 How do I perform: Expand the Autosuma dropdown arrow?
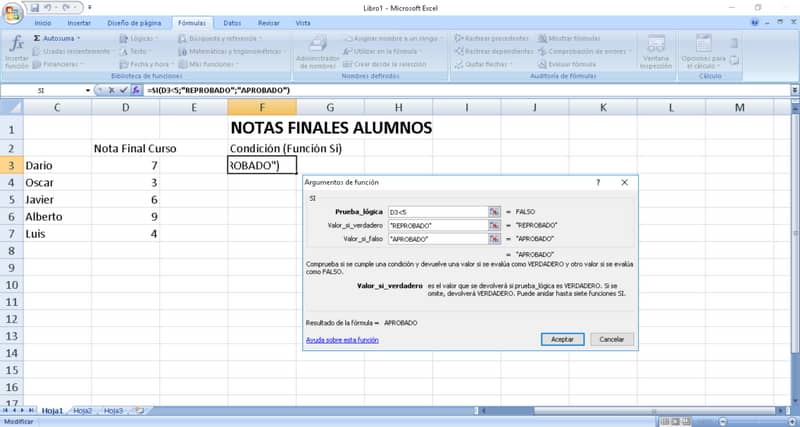click(78, 38)
